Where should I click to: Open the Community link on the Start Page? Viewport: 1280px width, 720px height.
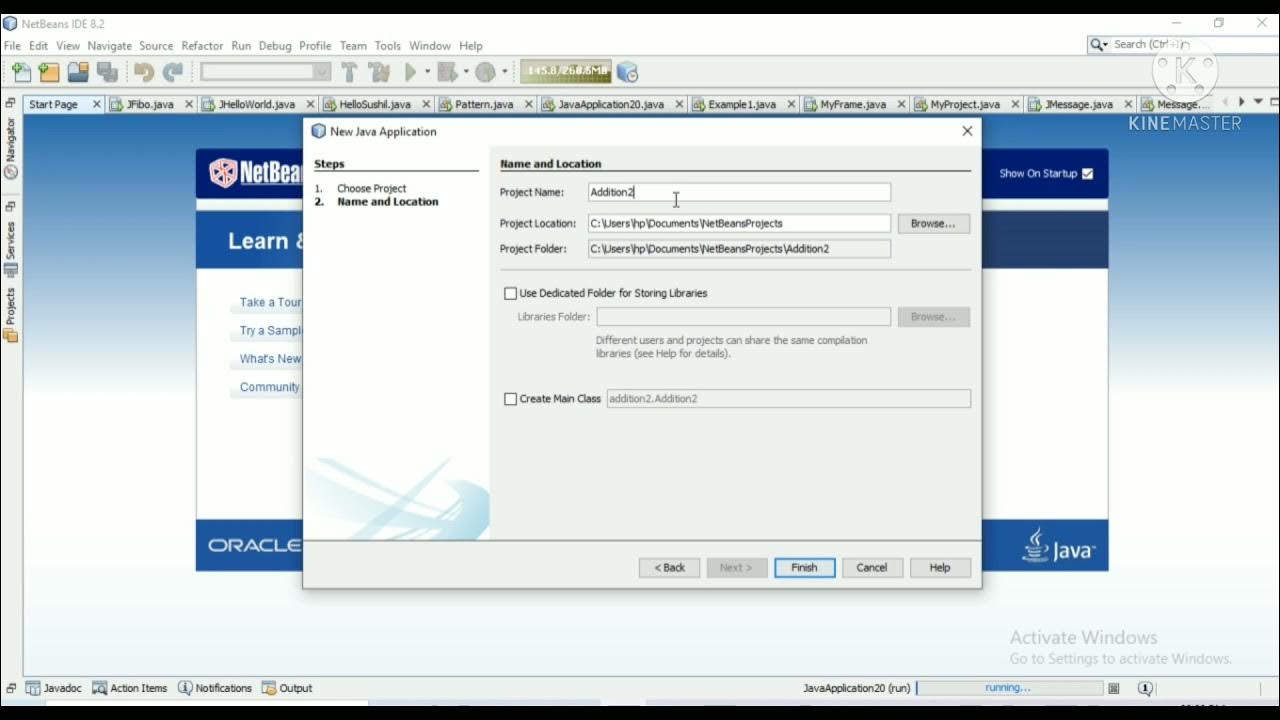click(270, 387)
